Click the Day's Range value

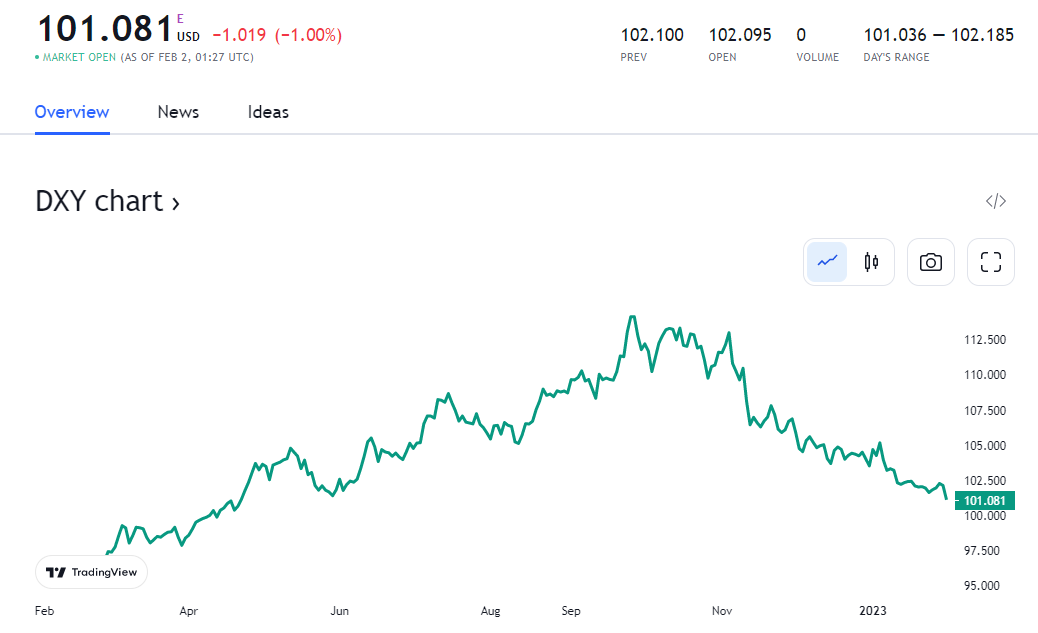coord(938,35)
